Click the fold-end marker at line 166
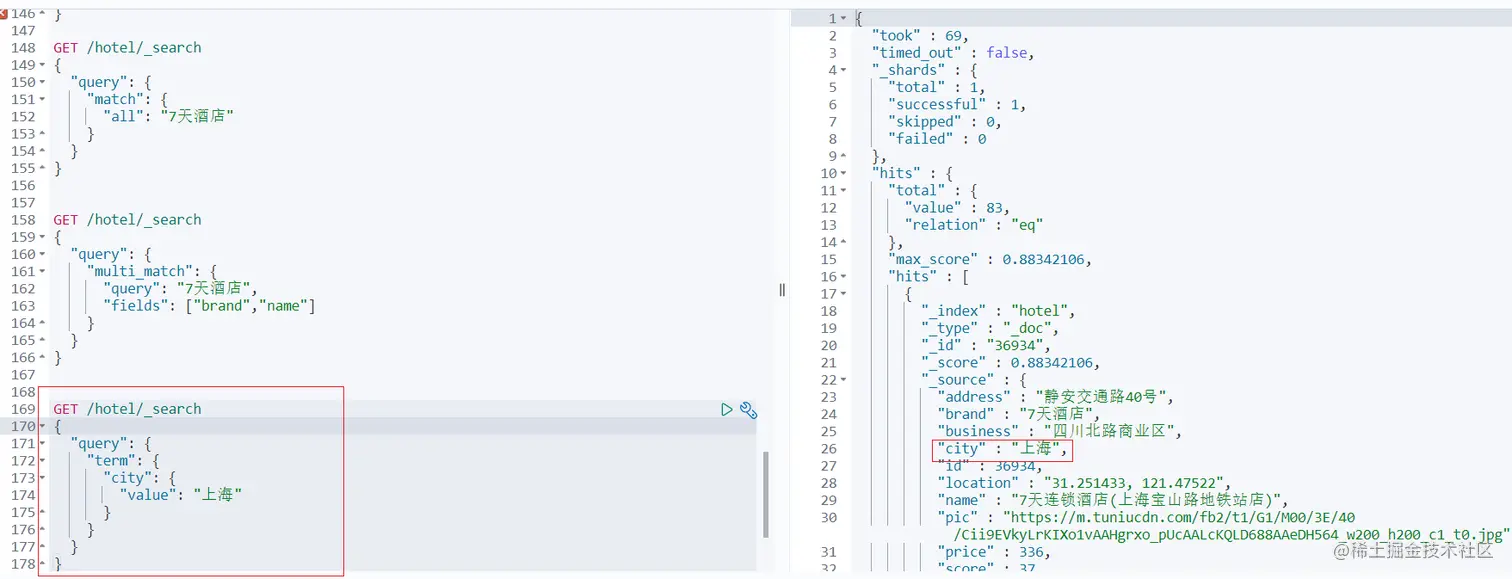 click(42, 357)
